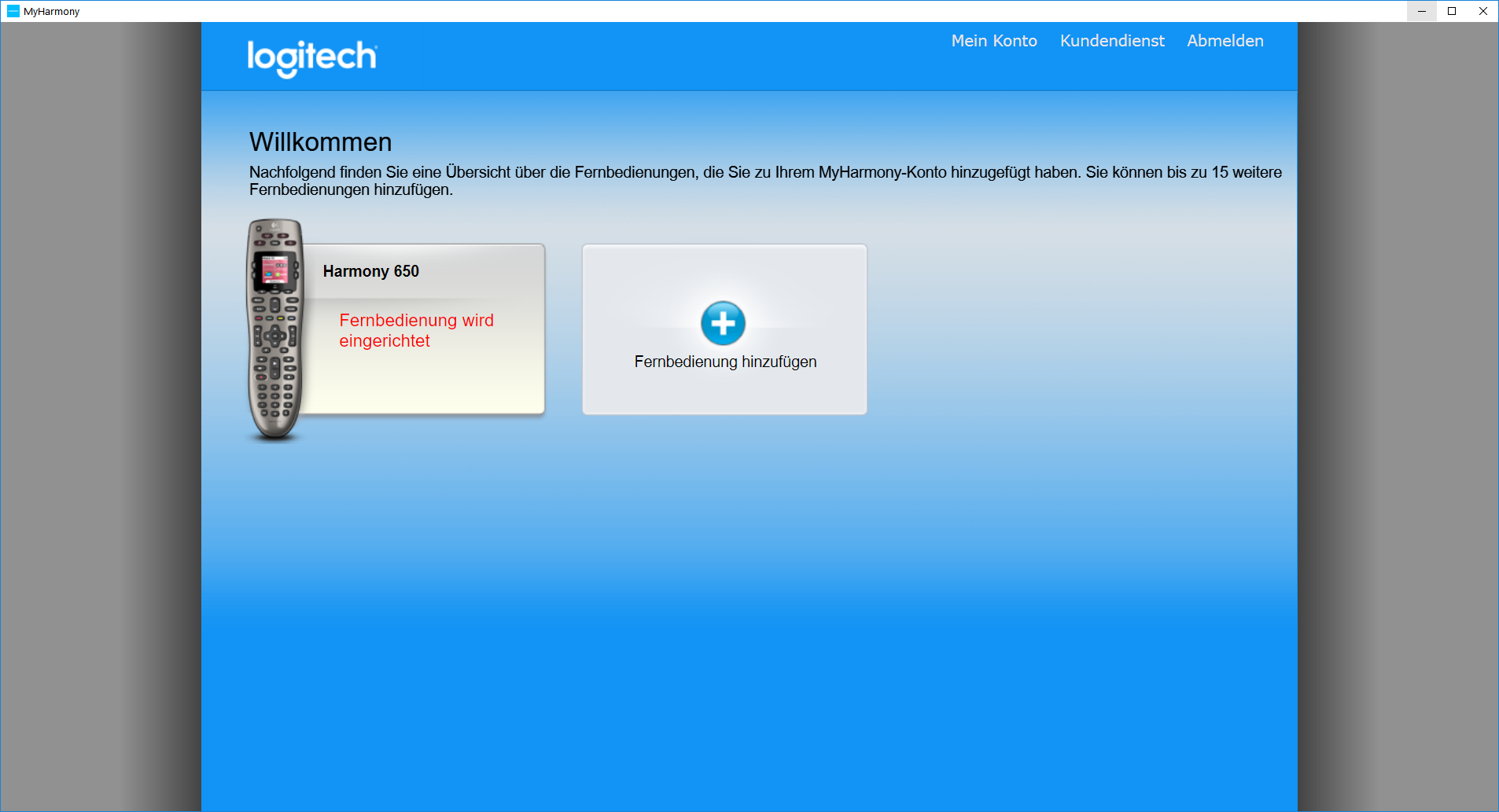Image resolution: width=1499 pixels, height=812 pixels.
Task: Click the Logitech logo
Action: coord(312,57)
